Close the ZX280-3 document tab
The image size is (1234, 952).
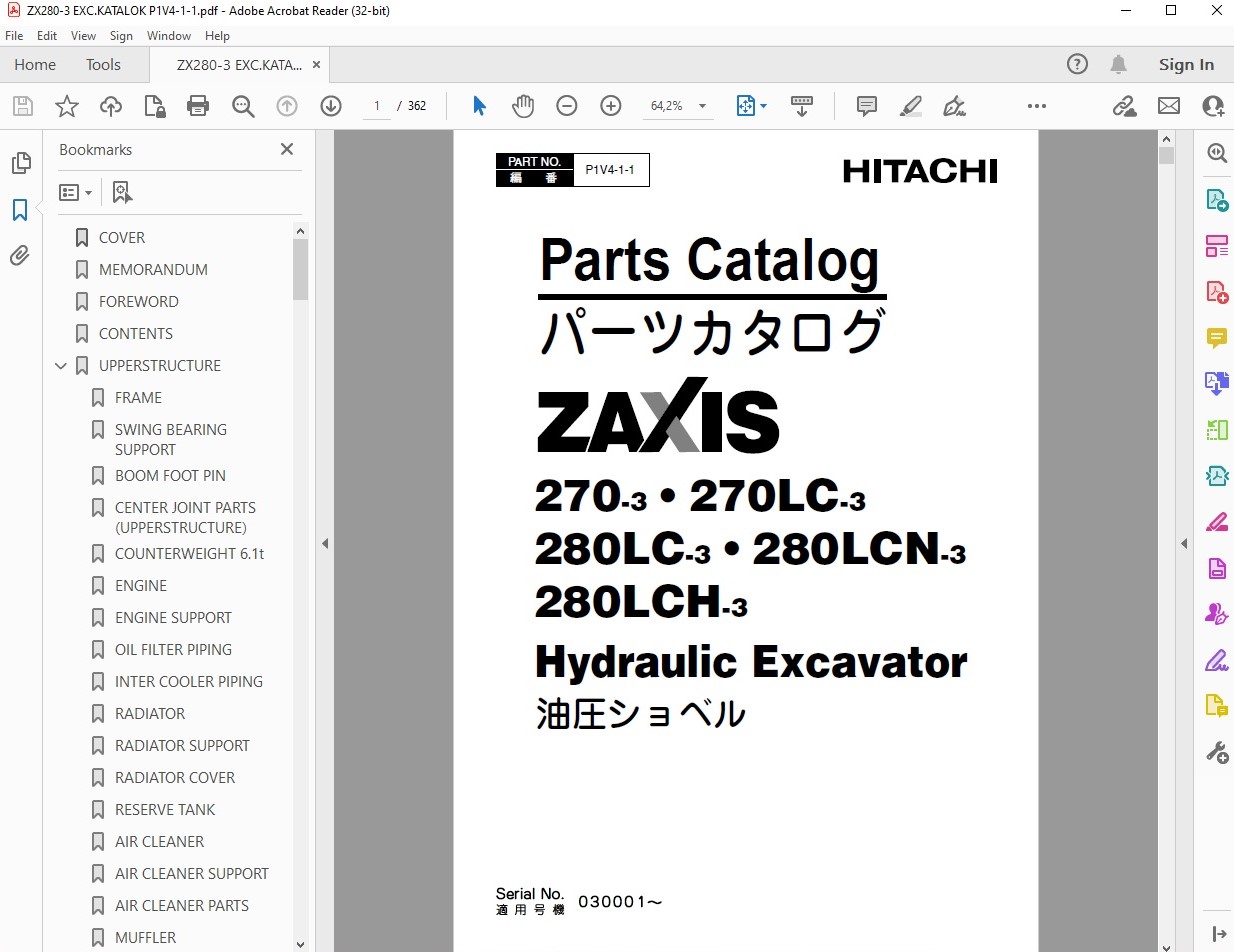pyautogui.click(x=317, y=65)
